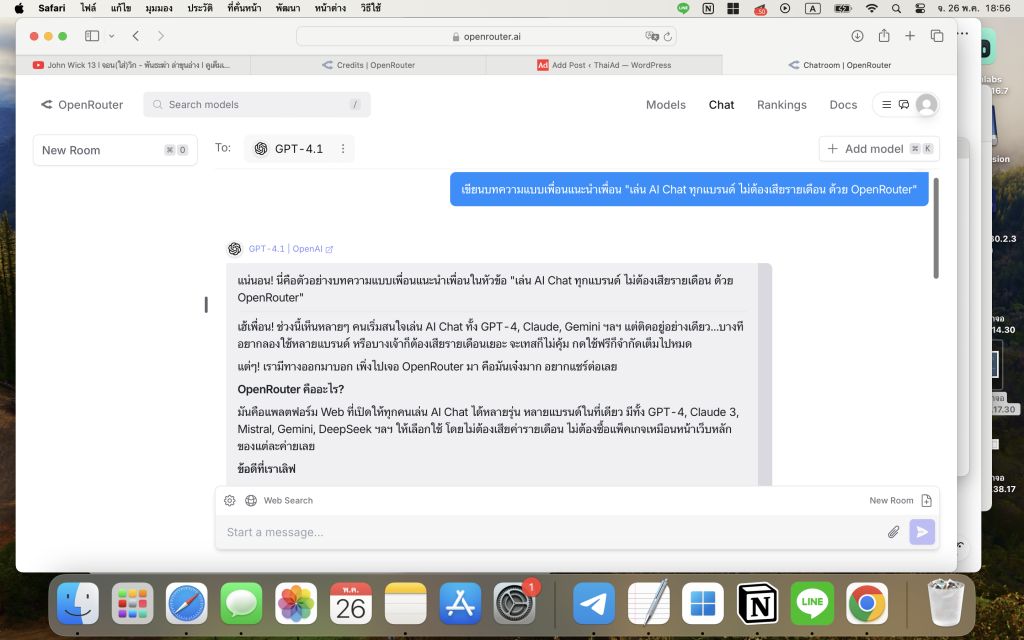Open Wi-Fi status in menu bar
The image size is (1024, 640).
pyautogui.click(x=872, y=8)
